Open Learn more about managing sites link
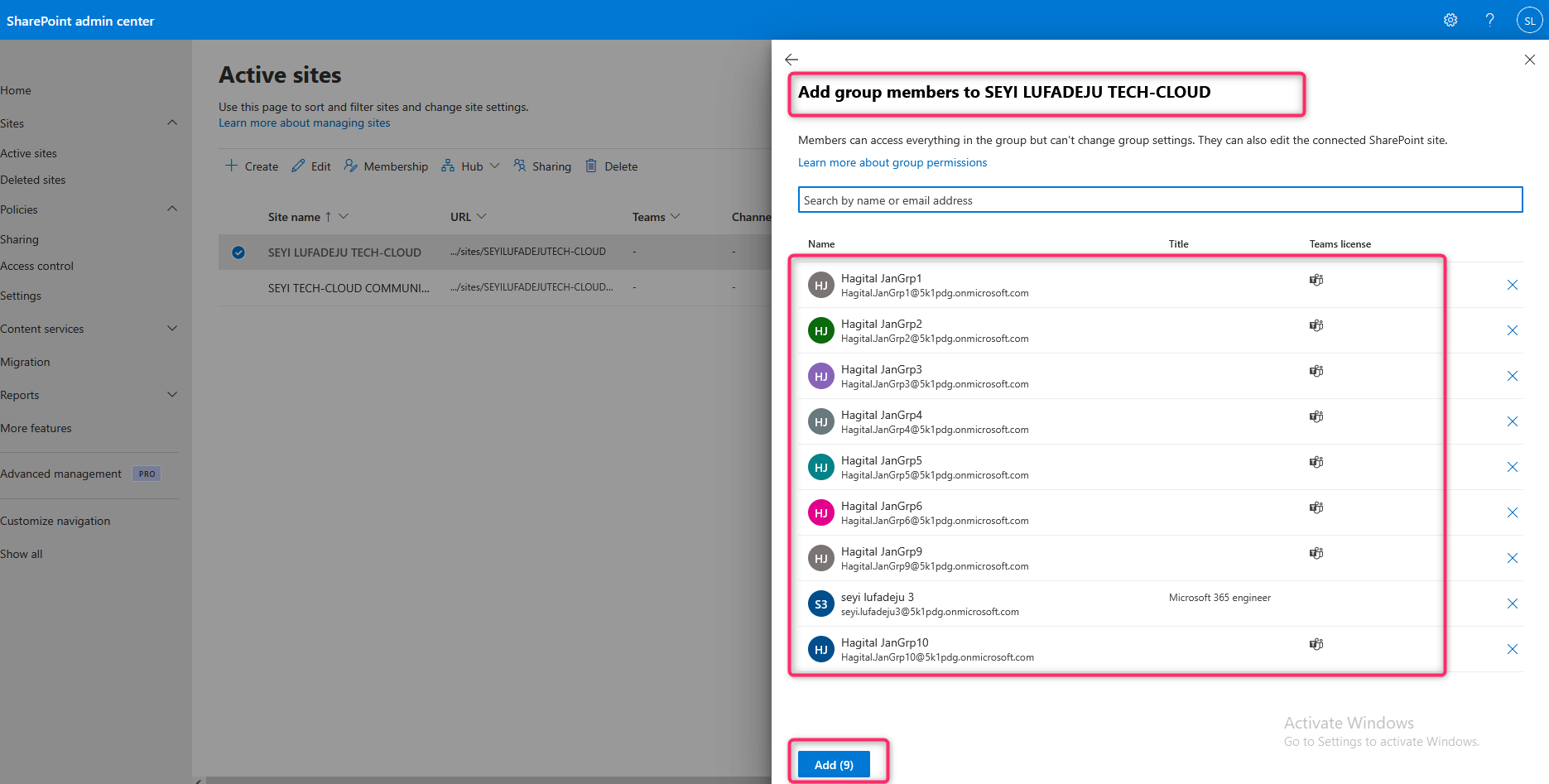This screenshot has height=784, width=1549. pyautogui.click(x=304, y=123)
